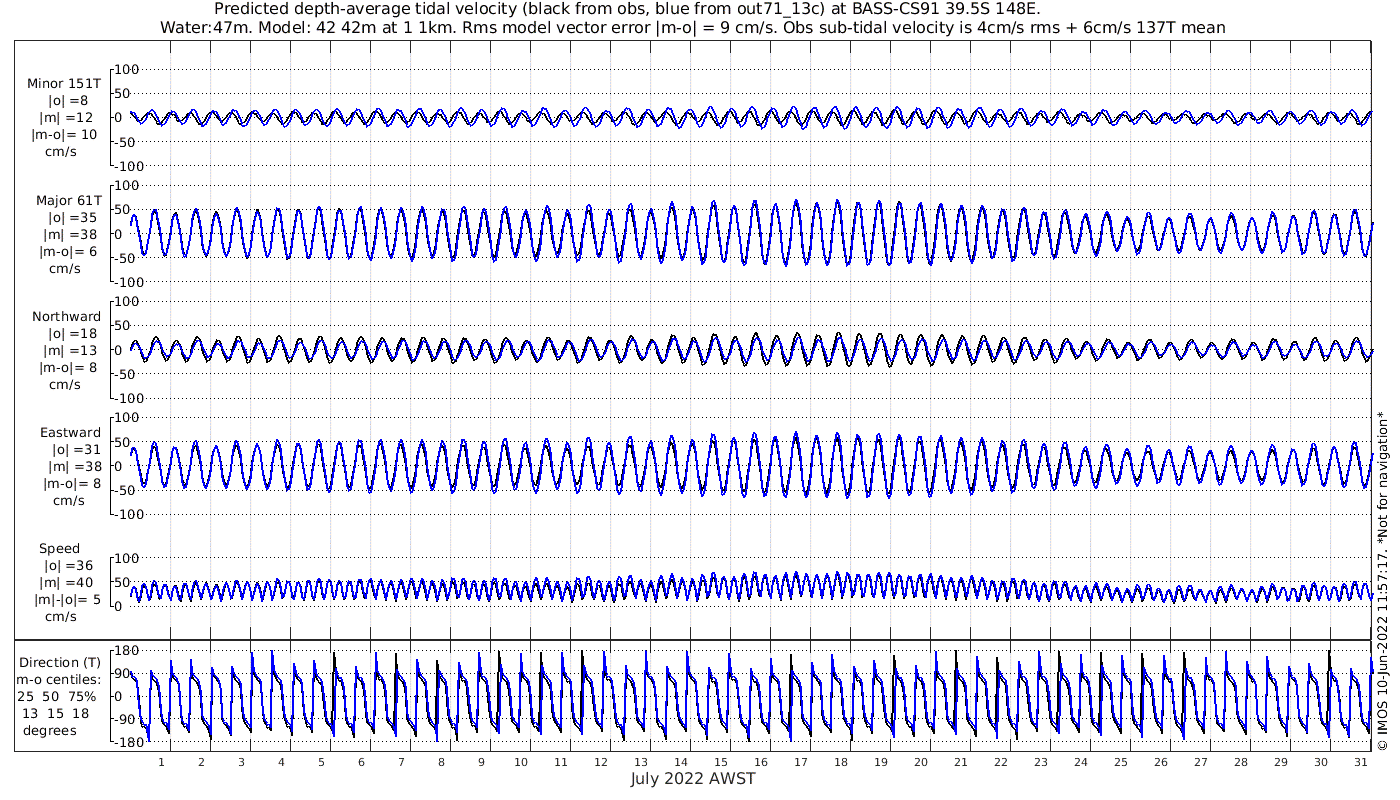
Task: Click '|o| =8' under Minor 151T
Action: pos(69,100)
